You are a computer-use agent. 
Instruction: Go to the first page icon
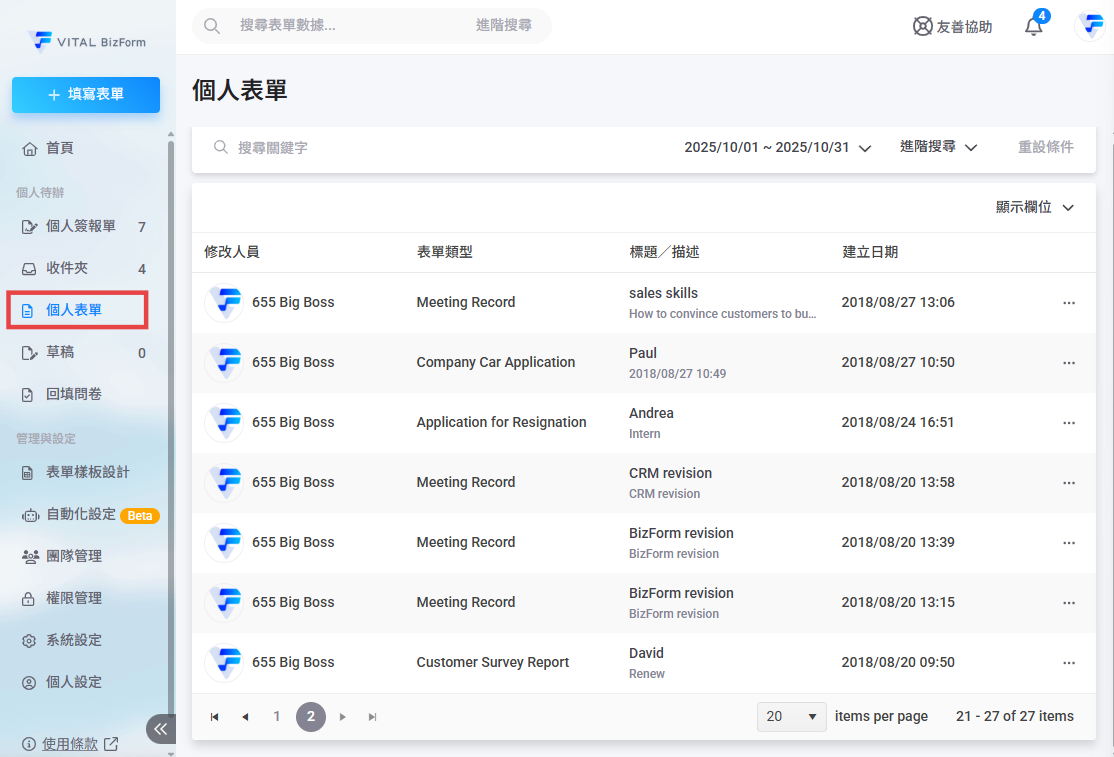(214, 717)
